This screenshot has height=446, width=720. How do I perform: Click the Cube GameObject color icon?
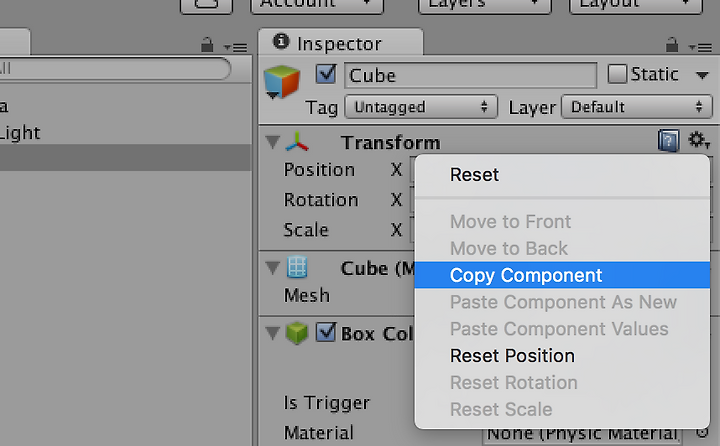[x=282, y=82]
